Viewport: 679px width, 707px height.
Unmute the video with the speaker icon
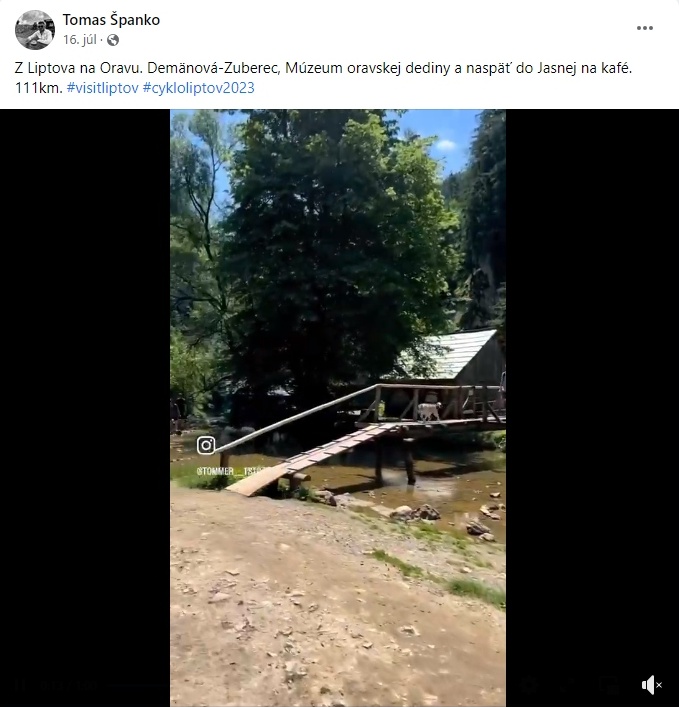pyautogui.click(x=651, y=685)
